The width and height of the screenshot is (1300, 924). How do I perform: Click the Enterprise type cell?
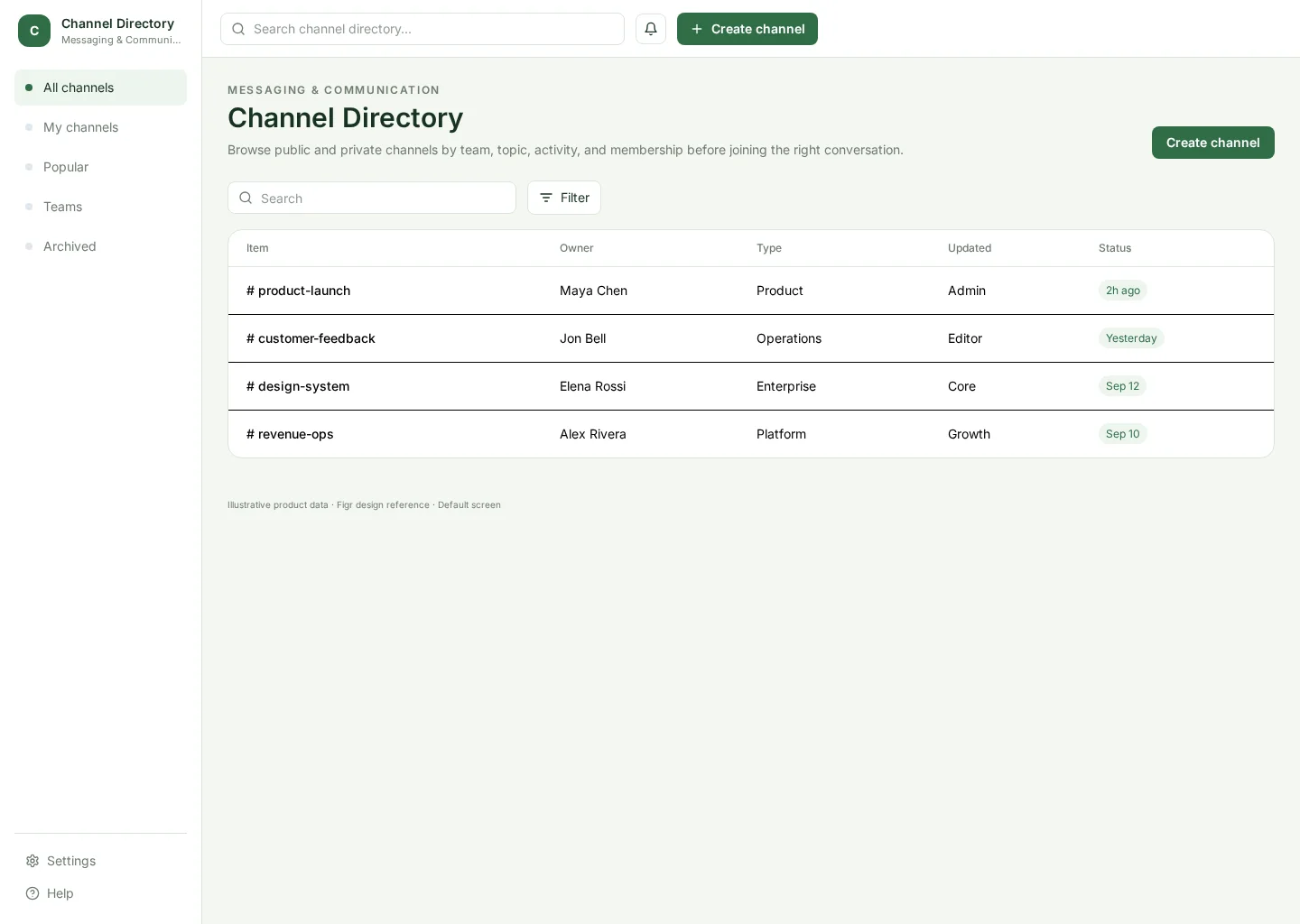[786, 386]
